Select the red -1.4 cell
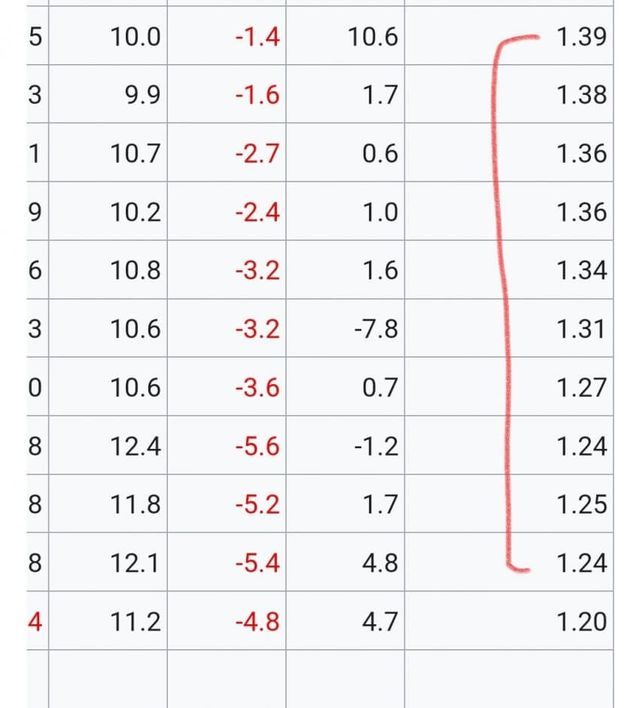The width and height of the screenshot is (640, 708). point(256,38)
